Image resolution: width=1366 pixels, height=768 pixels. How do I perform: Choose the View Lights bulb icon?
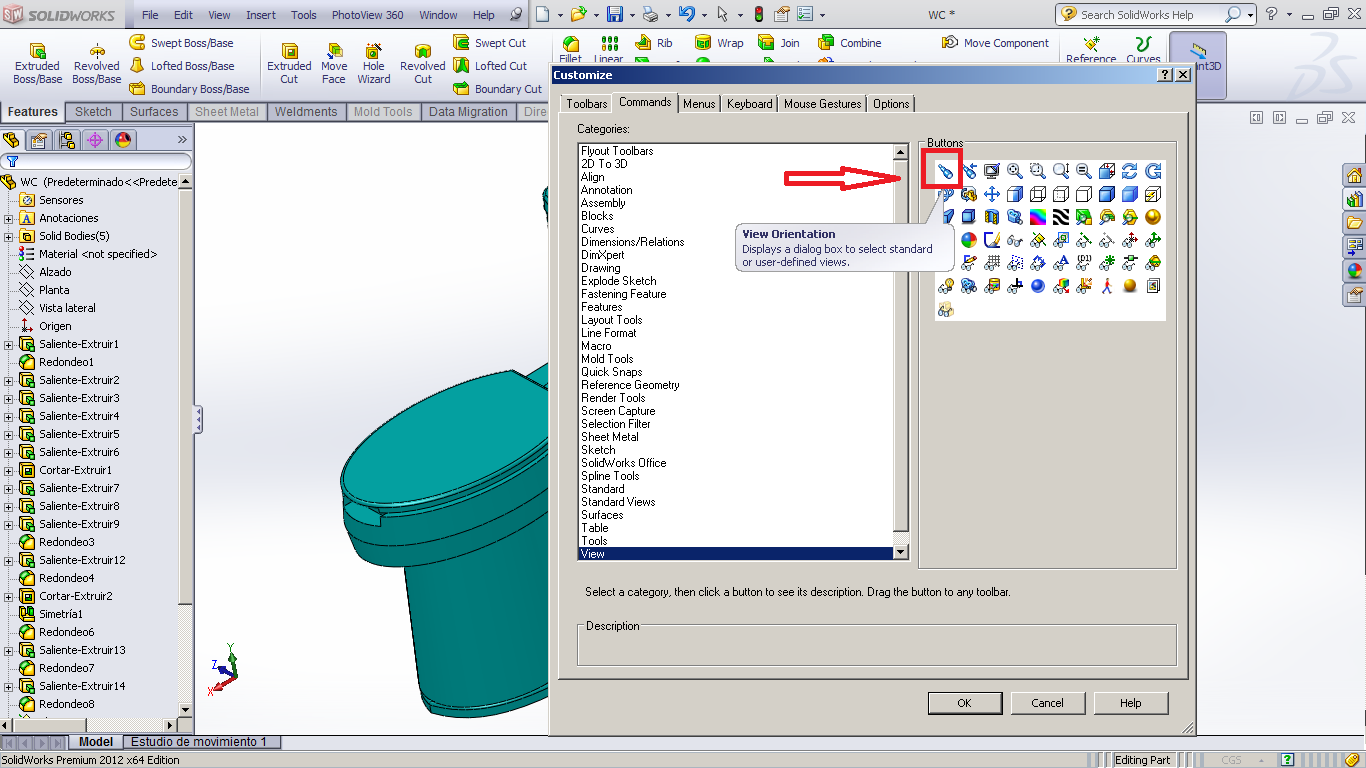(946, 286)
